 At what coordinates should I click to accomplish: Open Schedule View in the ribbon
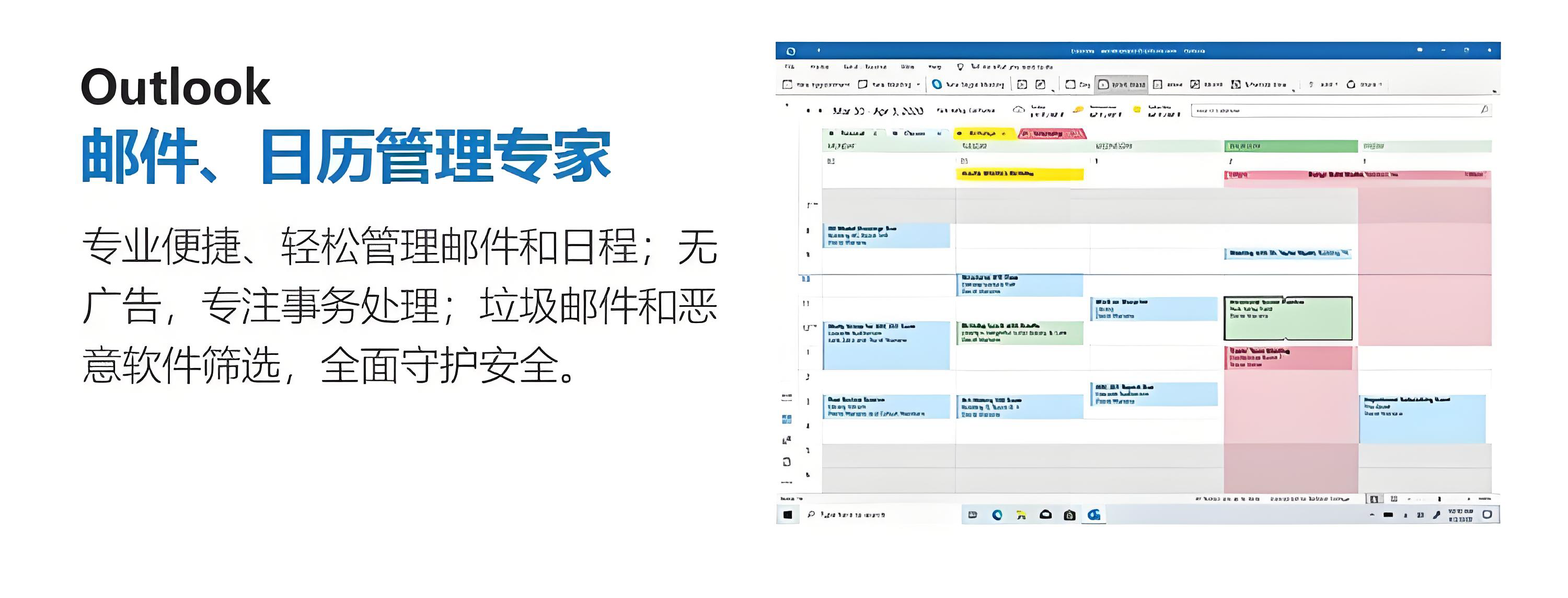click(x=1236, y=85)
